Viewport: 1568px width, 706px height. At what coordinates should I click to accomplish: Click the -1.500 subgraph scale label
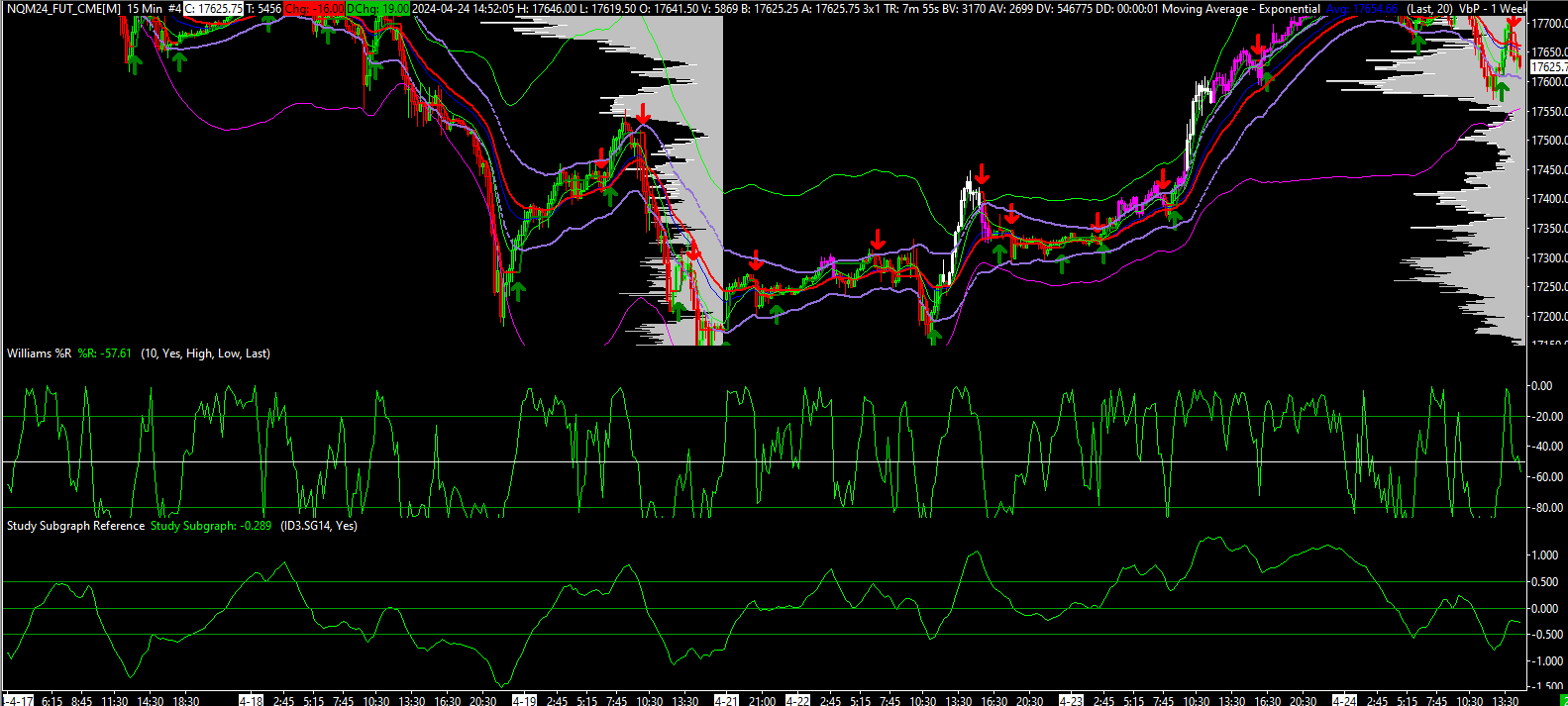(1545, 686)
